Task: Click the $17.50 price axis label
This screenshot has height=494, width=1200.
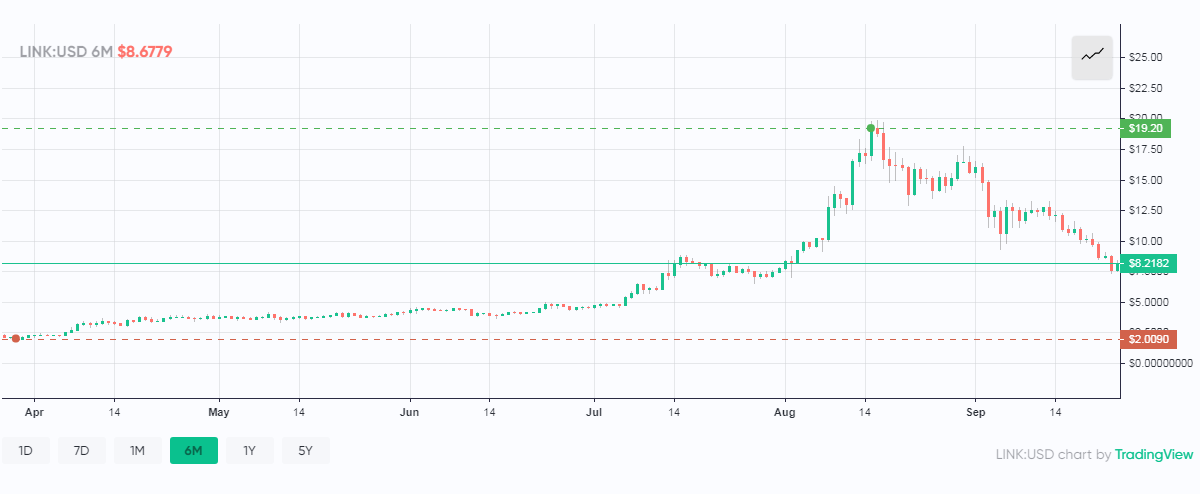Action: click(x=1145, y=149)
